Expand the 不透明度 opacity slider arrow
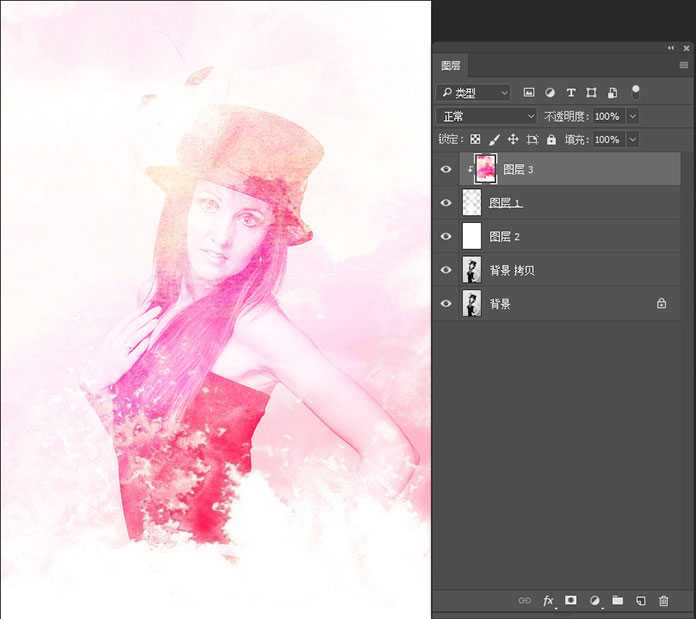 632,116
